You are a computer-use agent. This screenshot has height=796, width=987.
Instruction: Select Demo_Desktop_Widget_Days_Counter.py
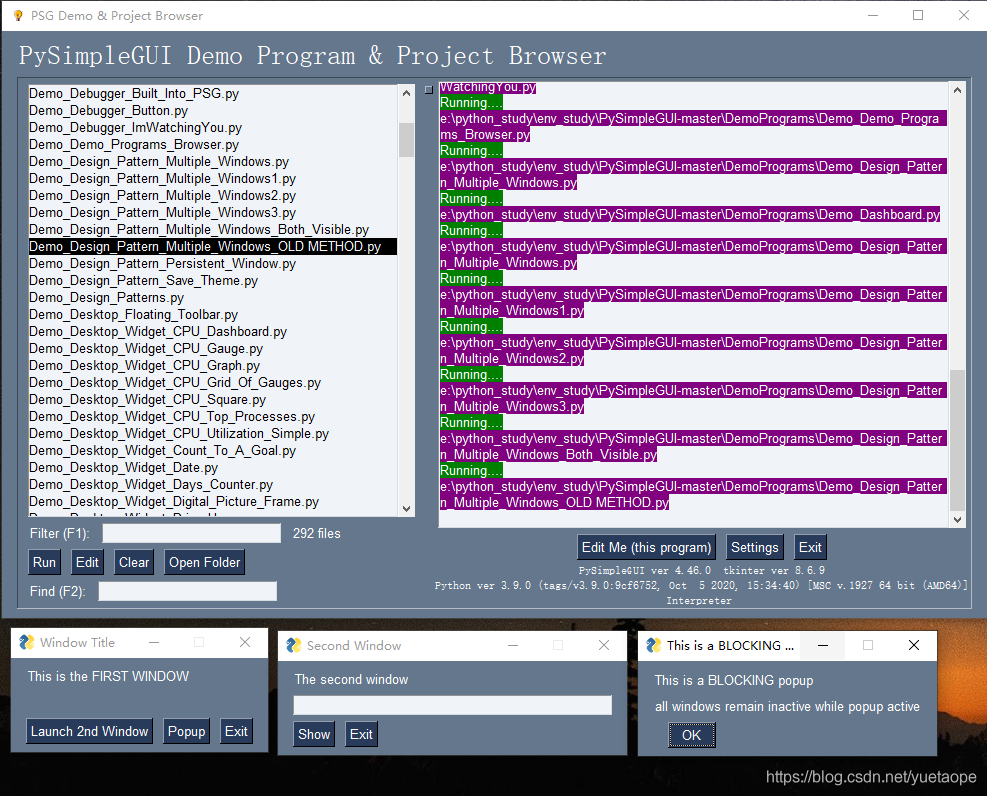click(213, 484)
